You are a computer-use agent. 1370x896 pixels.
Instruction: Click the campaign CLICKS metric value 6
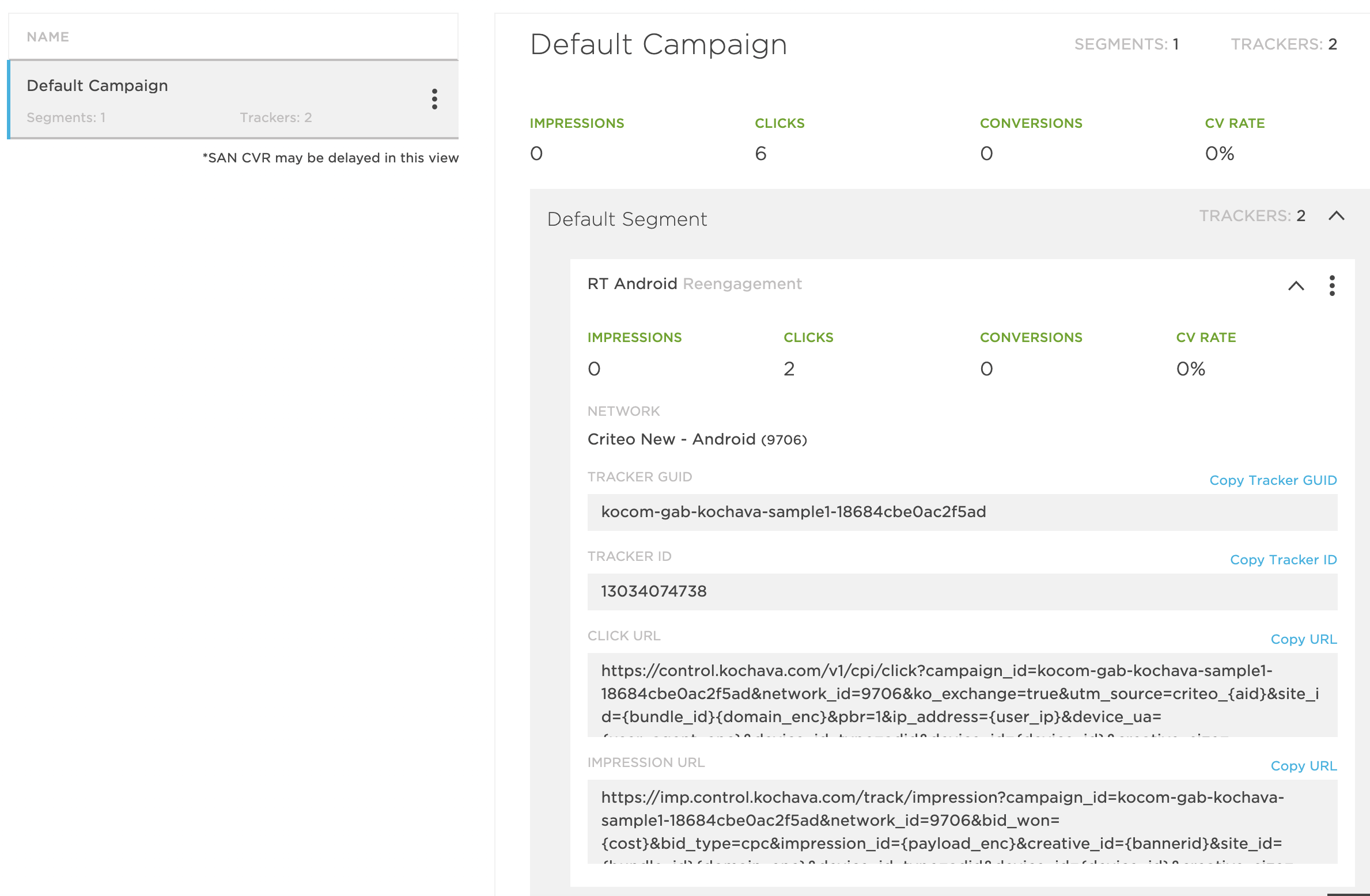click(x=760, y=153)
